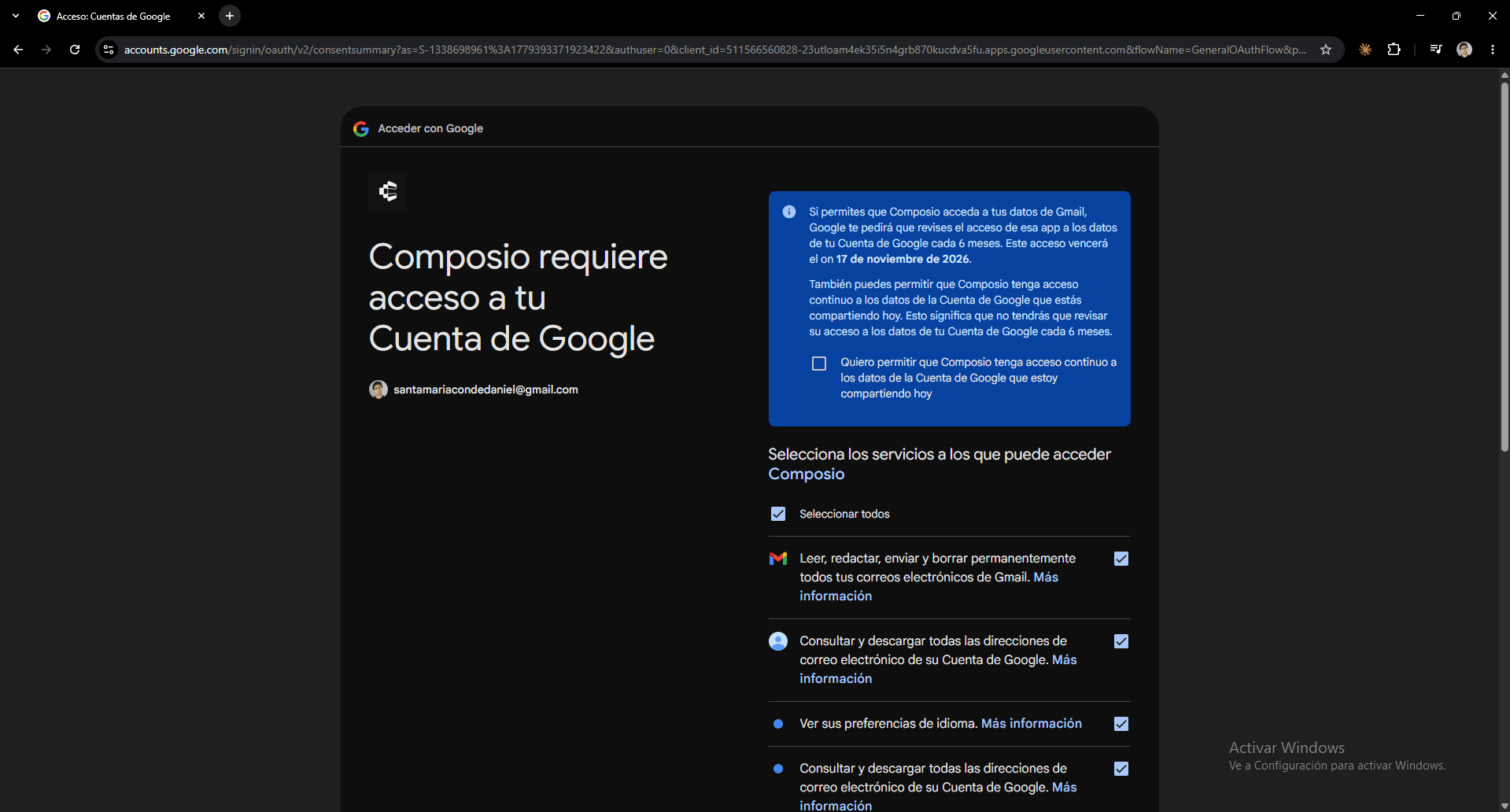The width and height of the screenshot is (1510, 812).
Task: Toggle the Seleccionar todos checkbox
Action: (x=778, y=514)
